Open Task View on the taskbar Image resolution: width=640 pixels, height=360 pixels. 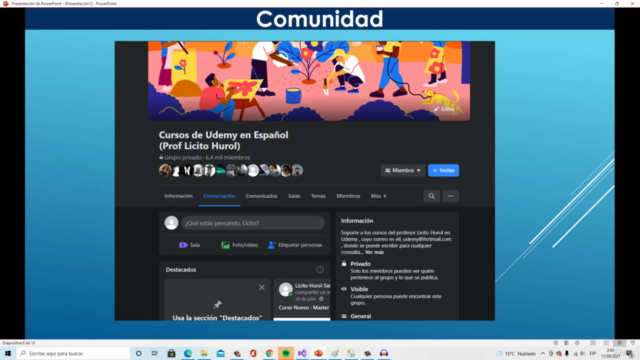[x=155, y=353]
